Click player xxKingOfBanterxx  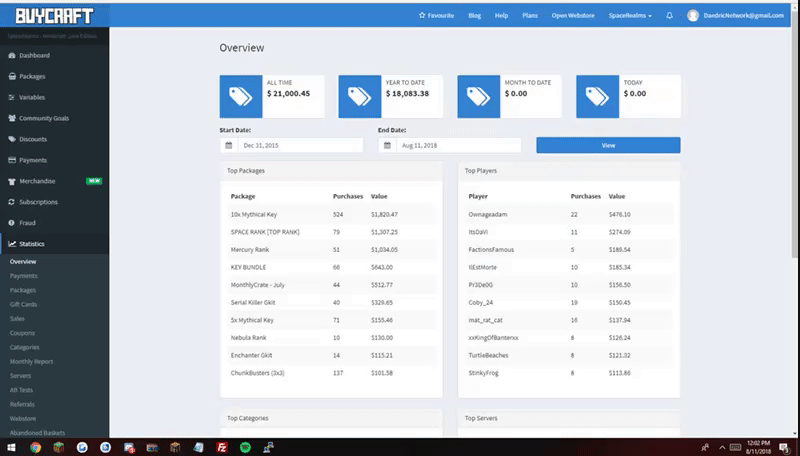pyautogui.click(x=493, y=338)
